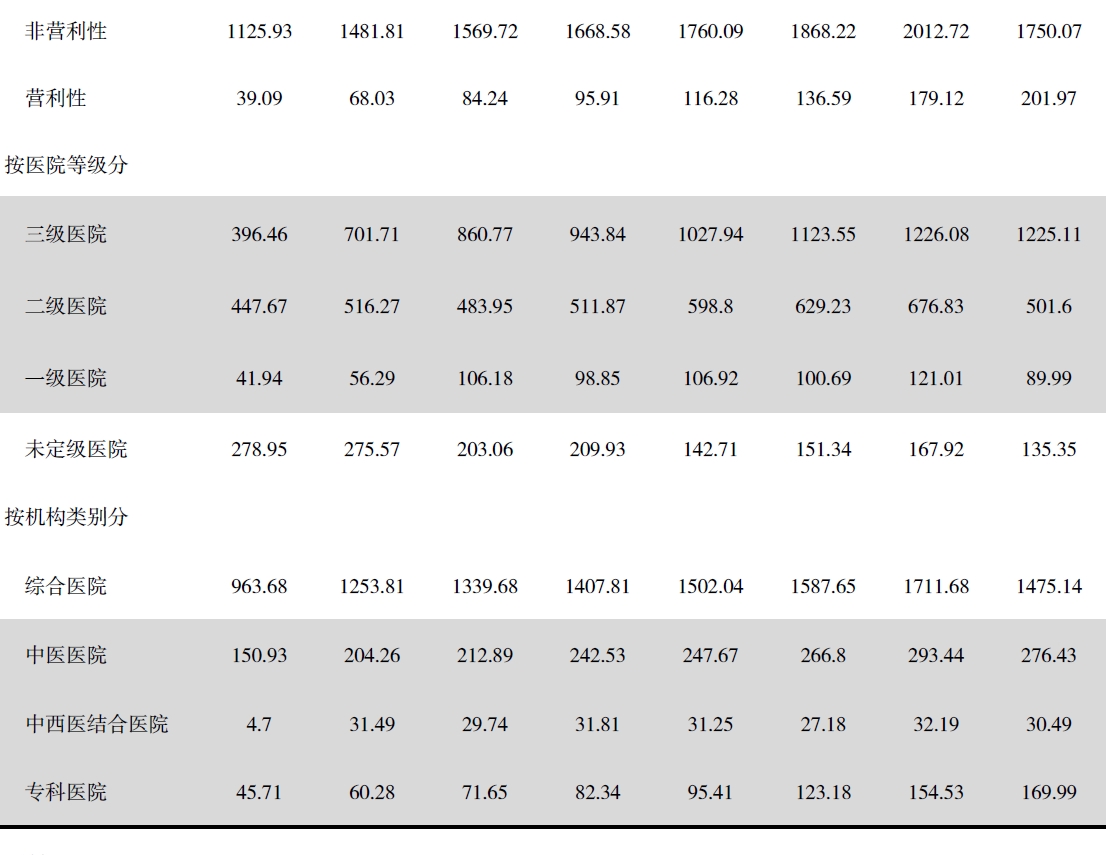Select the 营利性 row label
This screenshot has width=1106, height=855.
[56, 98]
